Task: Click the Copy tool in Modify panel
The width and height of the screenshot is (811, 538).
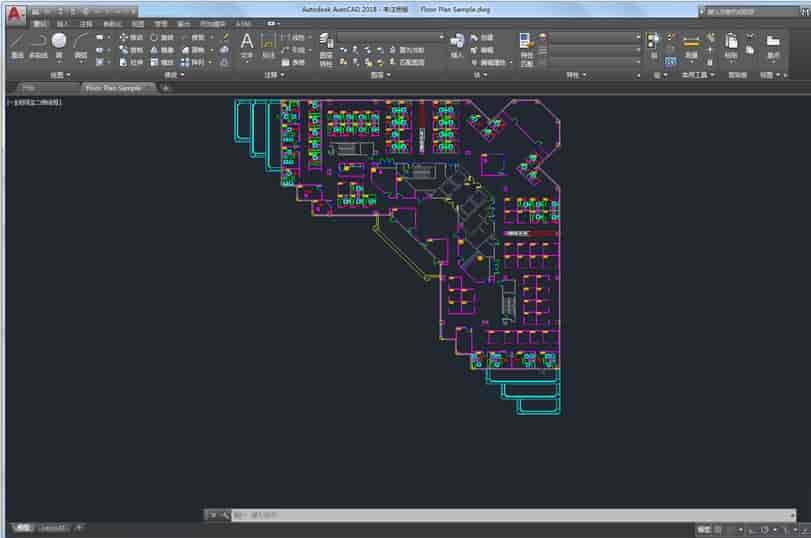Action: click(131, 50)
